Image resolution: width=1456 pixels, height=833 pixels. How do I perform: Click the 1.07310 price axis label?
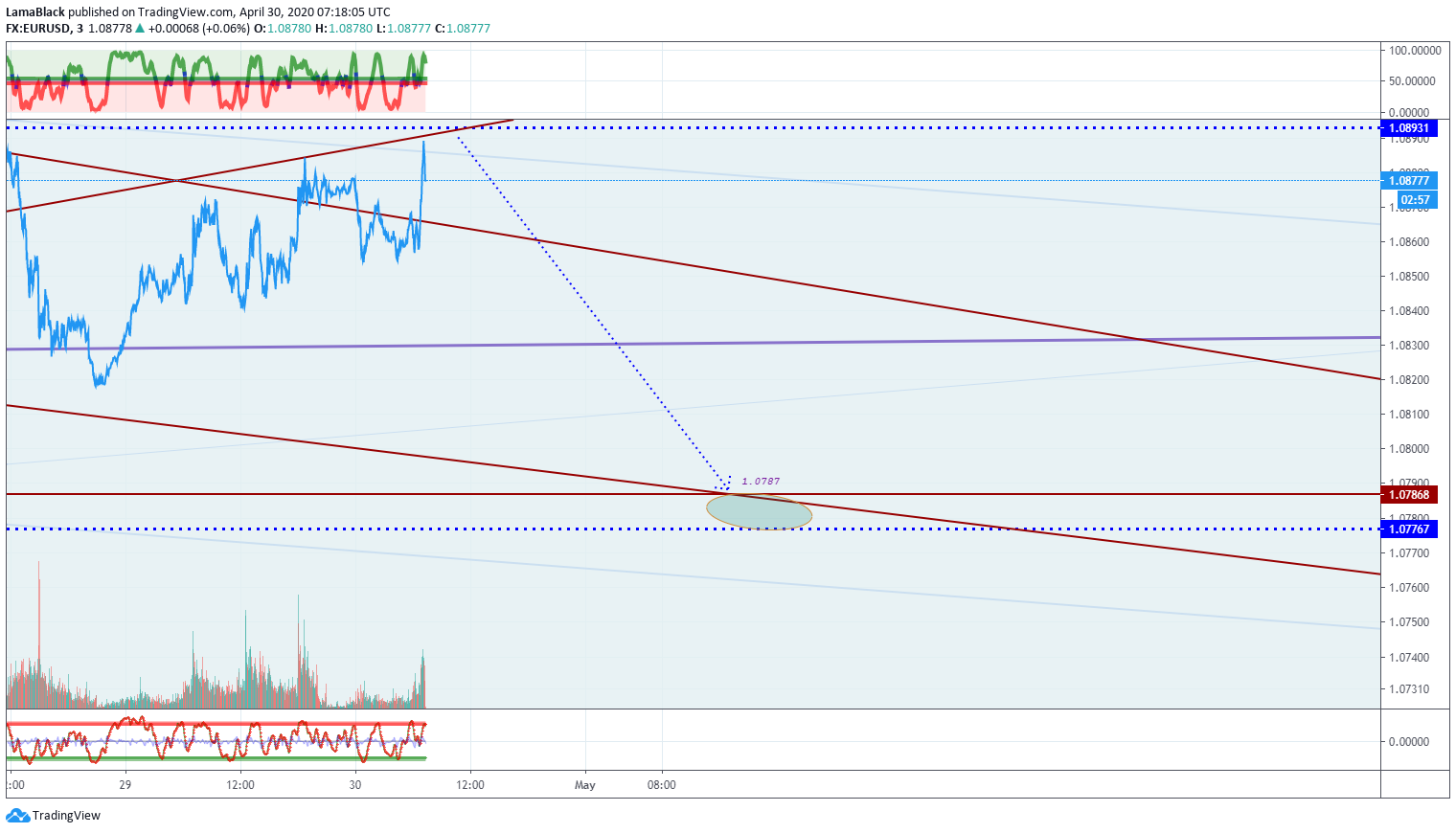coord(1409,689)
